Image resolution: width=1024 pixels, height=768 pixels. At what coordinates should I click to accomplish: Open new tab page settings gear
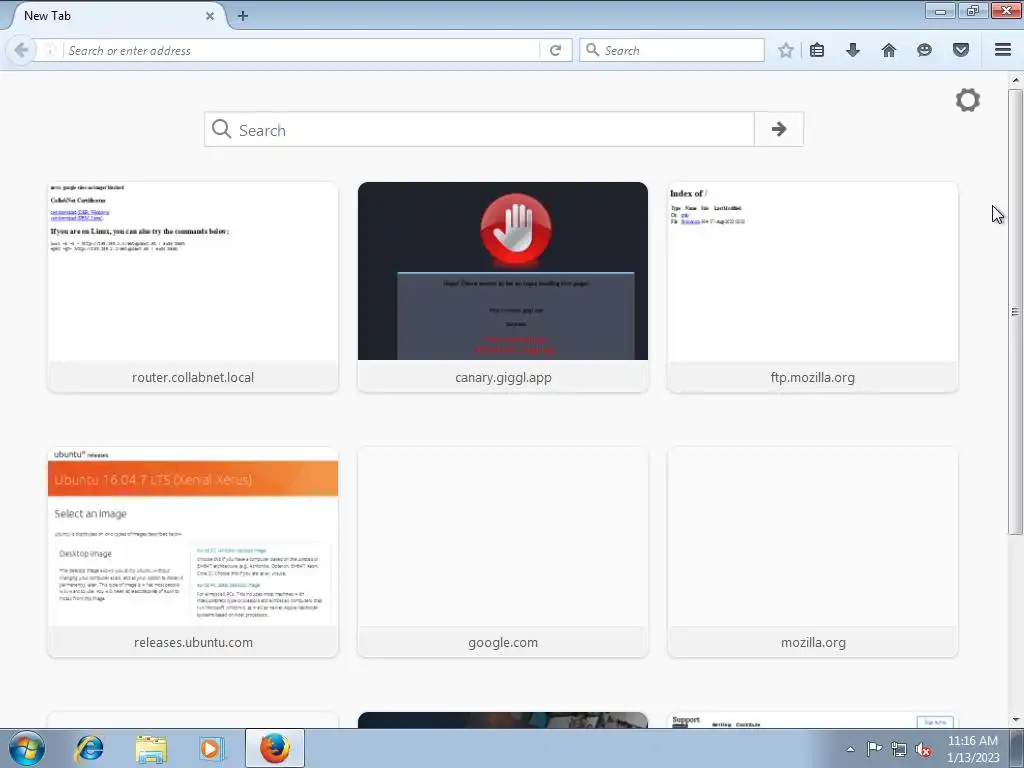[968, 100]
